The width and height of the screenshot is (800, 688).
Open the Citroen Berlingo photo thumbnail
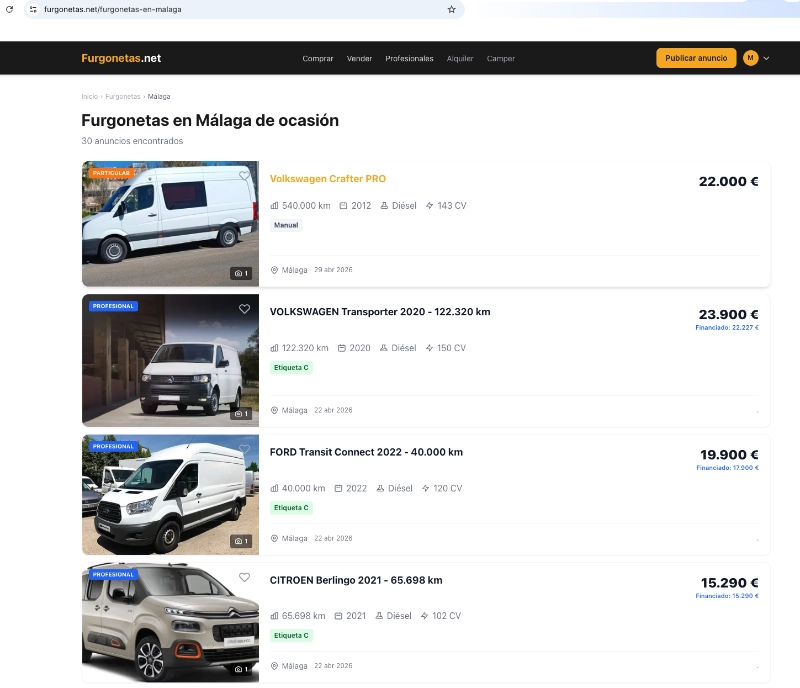(170, 623)
